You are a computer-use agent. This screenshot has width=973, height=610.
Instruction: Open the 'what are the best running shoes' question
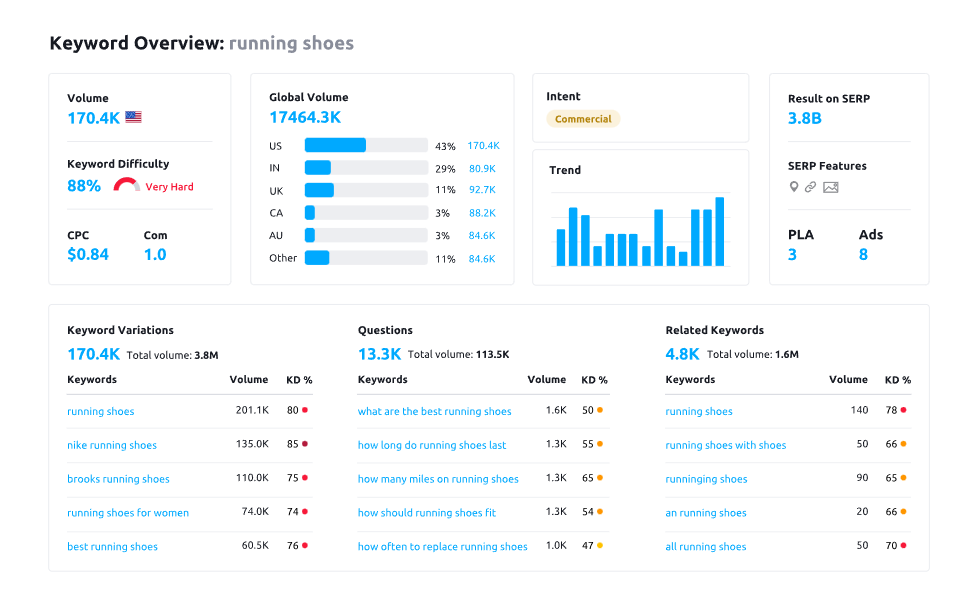coord(434,411)
